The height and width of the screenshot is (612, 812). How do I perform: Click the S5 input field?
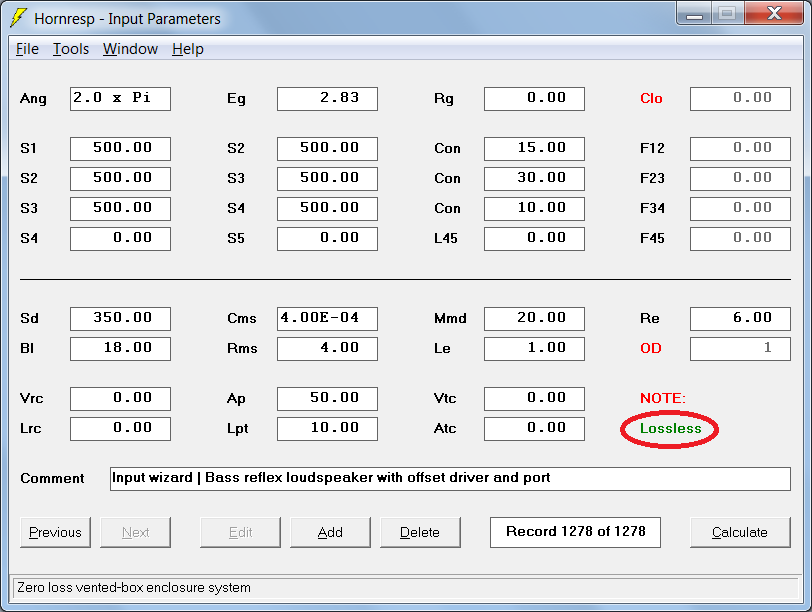pos(327,239)
